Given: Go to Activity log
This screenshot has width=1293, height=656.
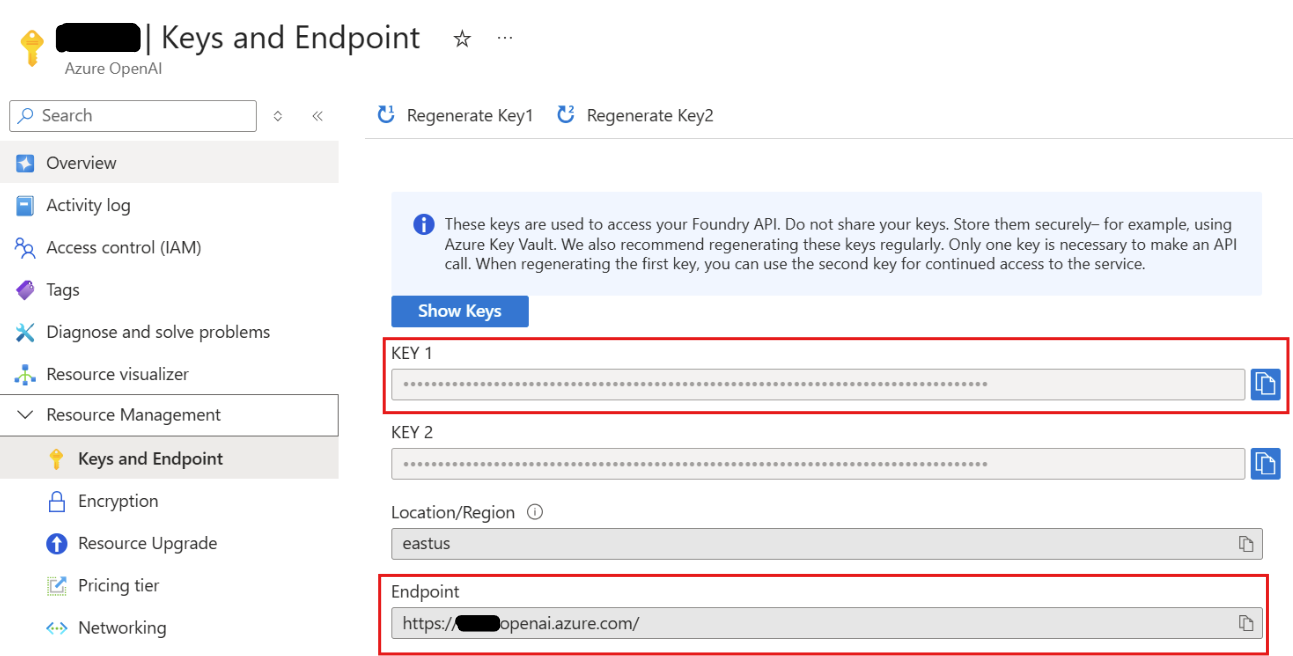Looking at the screenshot, I should pos(88,205).
